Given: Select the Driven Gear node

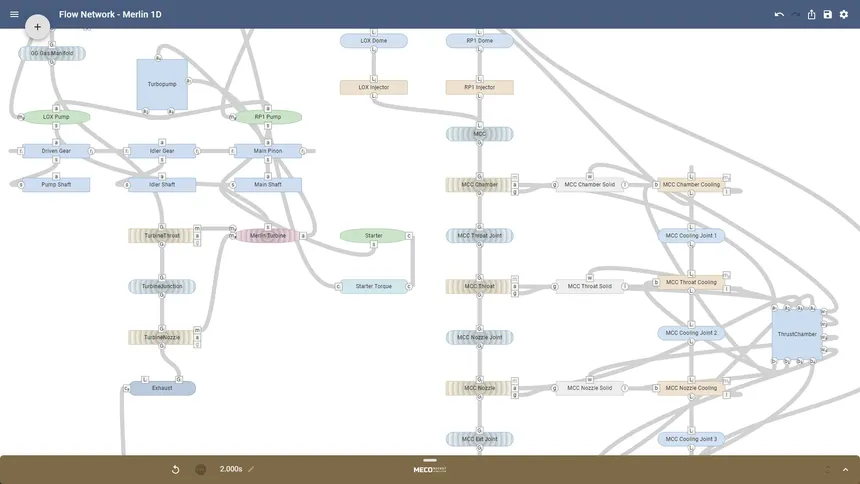Looking at the screenshot, I should point(56,151).
